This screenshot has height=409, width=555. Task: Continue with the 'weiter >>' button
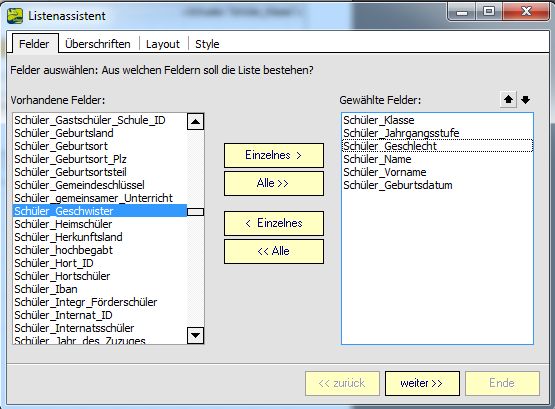pyautogui.click(x=422, y=383)
